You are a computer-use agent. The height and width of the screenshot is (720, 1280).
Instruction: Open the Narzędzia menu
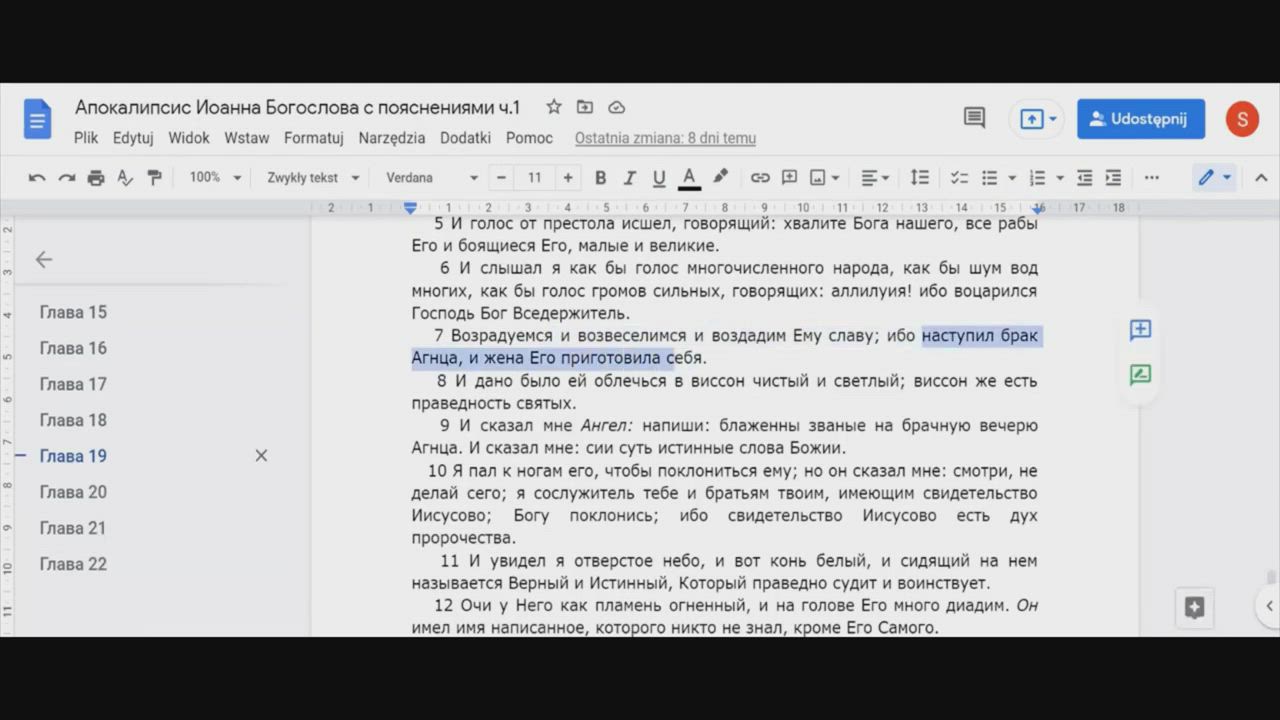coord(391,138)
